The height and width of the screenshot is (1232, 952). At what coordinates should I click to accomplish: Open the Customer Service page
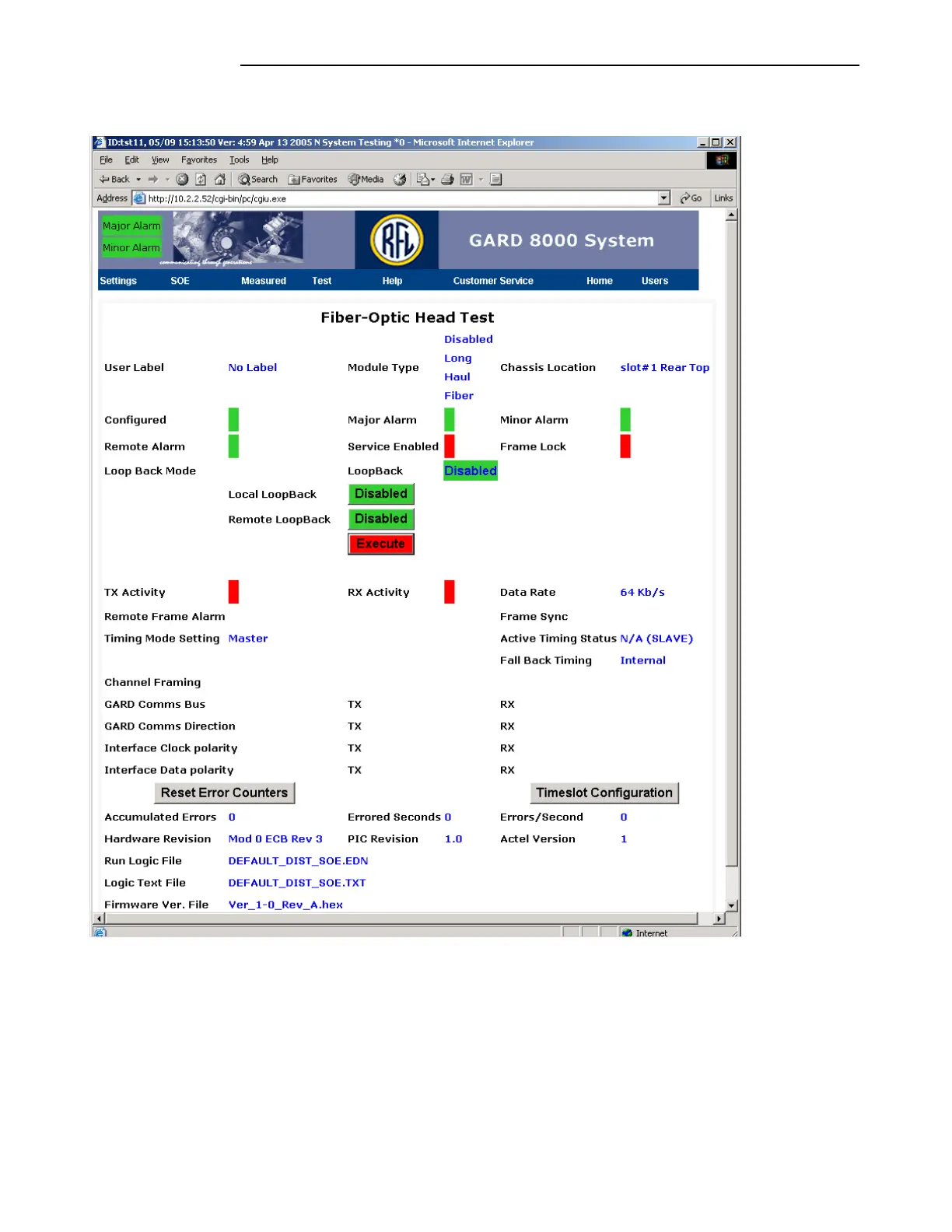(493, 281)
